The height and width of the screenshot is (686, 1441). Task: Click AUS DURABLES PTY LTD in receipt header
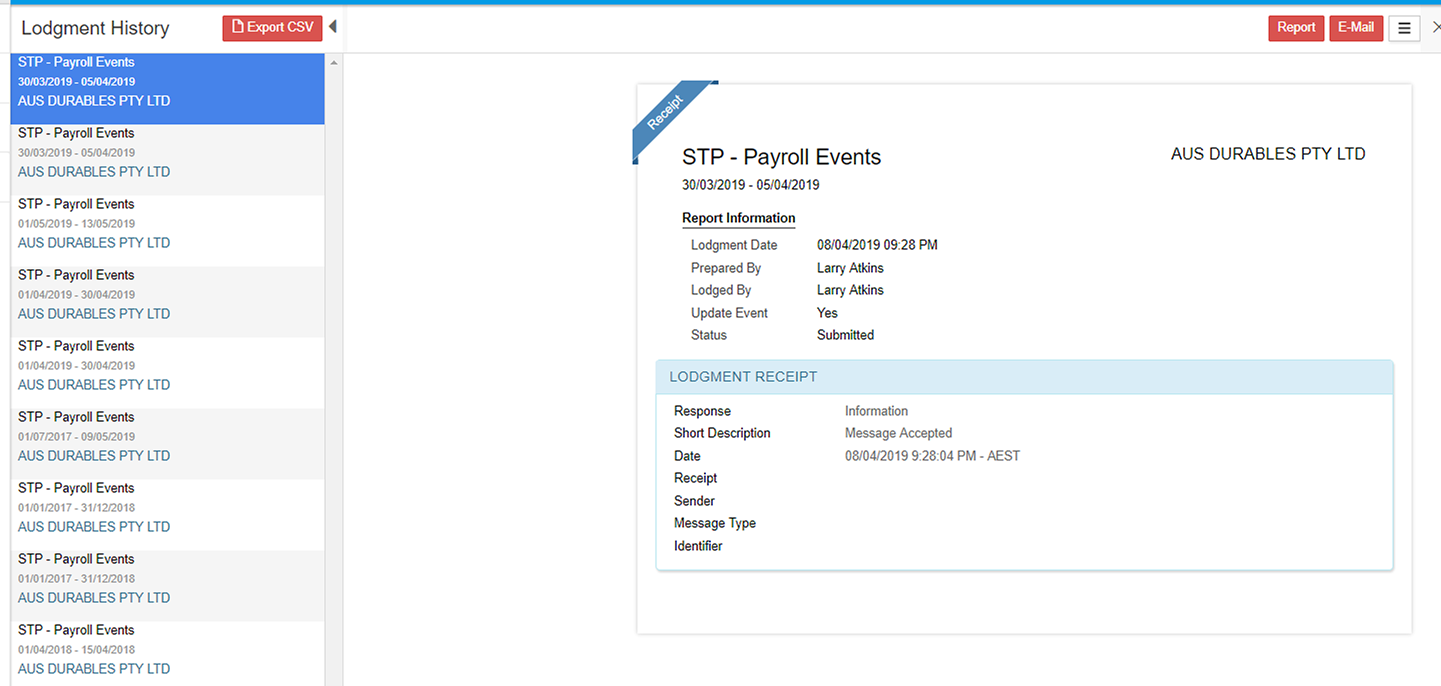click(1267, 154)
